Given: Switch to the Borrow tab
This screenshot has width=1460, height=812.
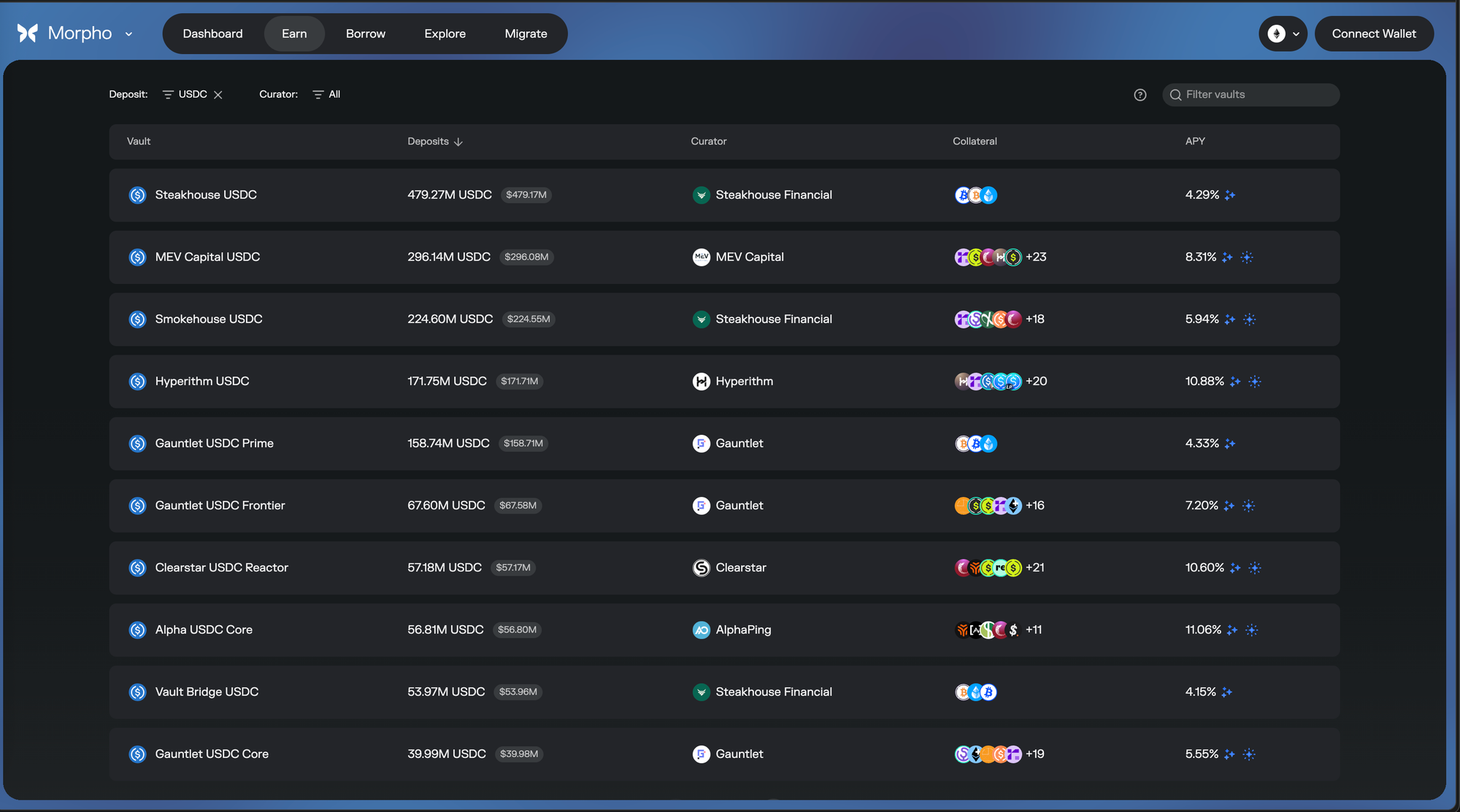Looking at the screenshot, I should (x=365, y=34).
